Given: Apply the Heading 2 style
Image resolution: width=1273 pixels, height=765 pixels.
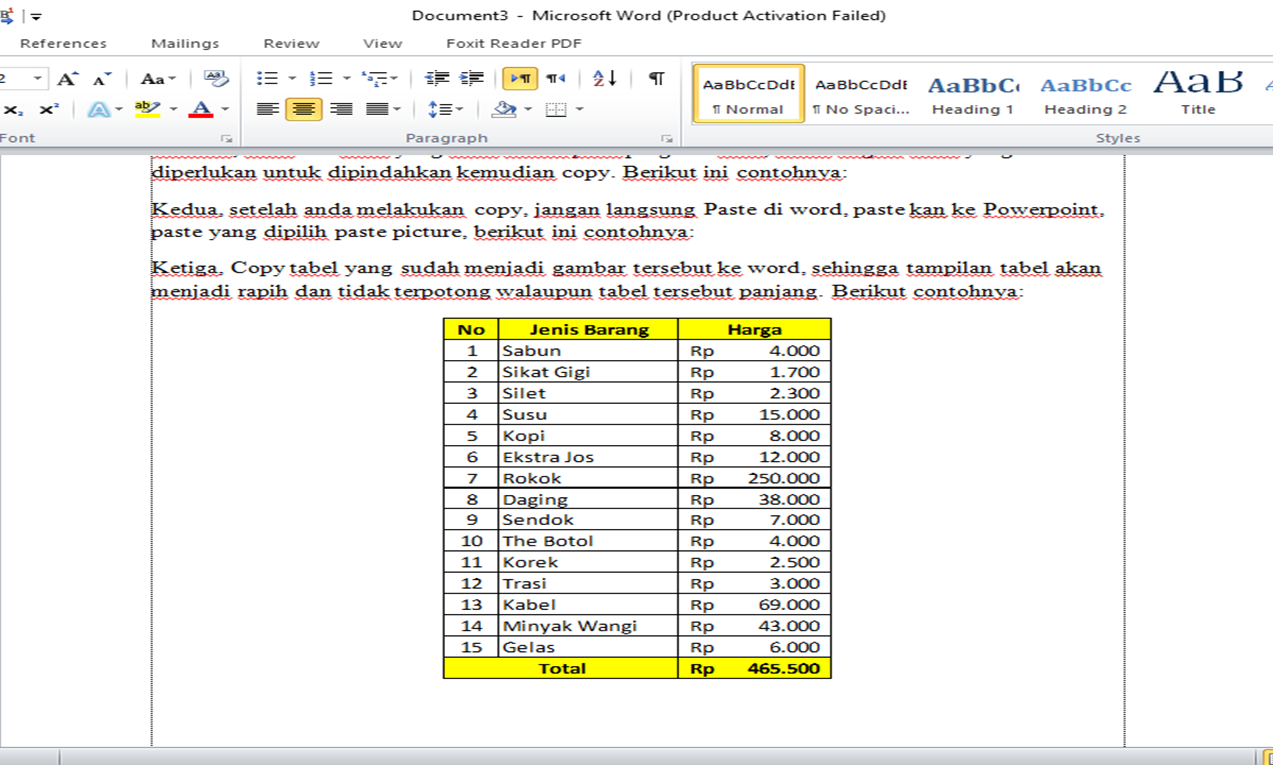Looking at the screenshot, I should (x=1085, y=94).
